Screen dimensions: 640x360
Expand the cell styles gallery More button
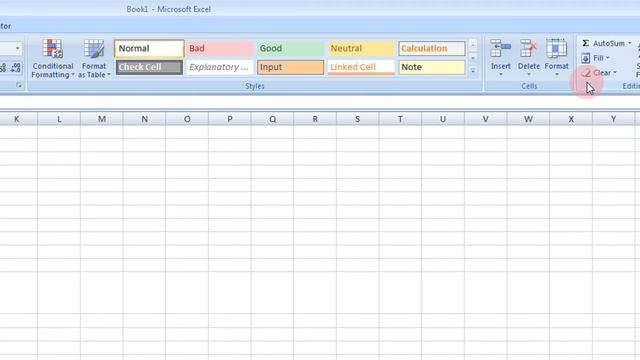point(473,70)
